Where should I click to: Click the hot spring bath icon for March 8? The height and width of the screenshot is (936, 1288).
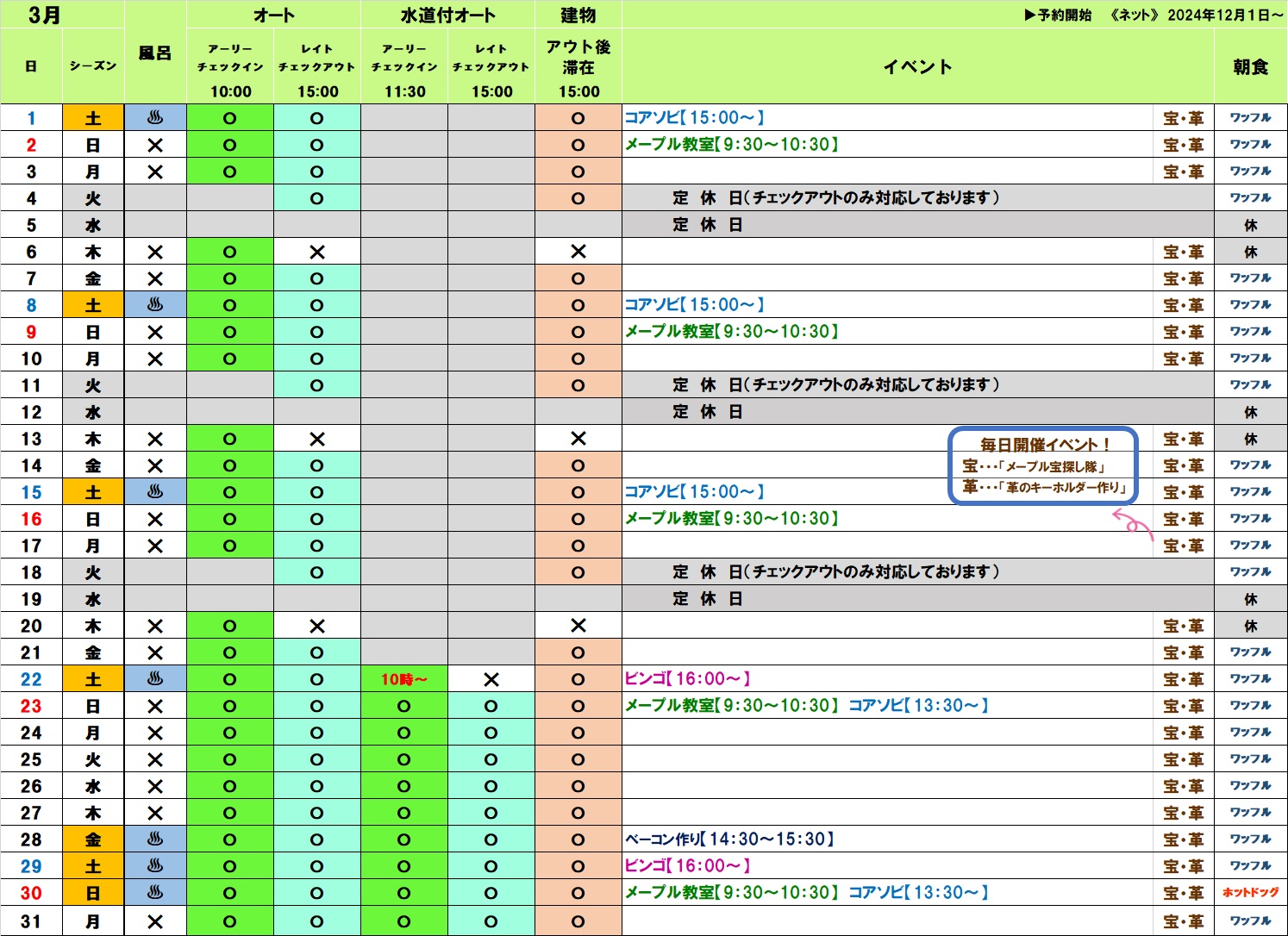[x=155, y=305]
